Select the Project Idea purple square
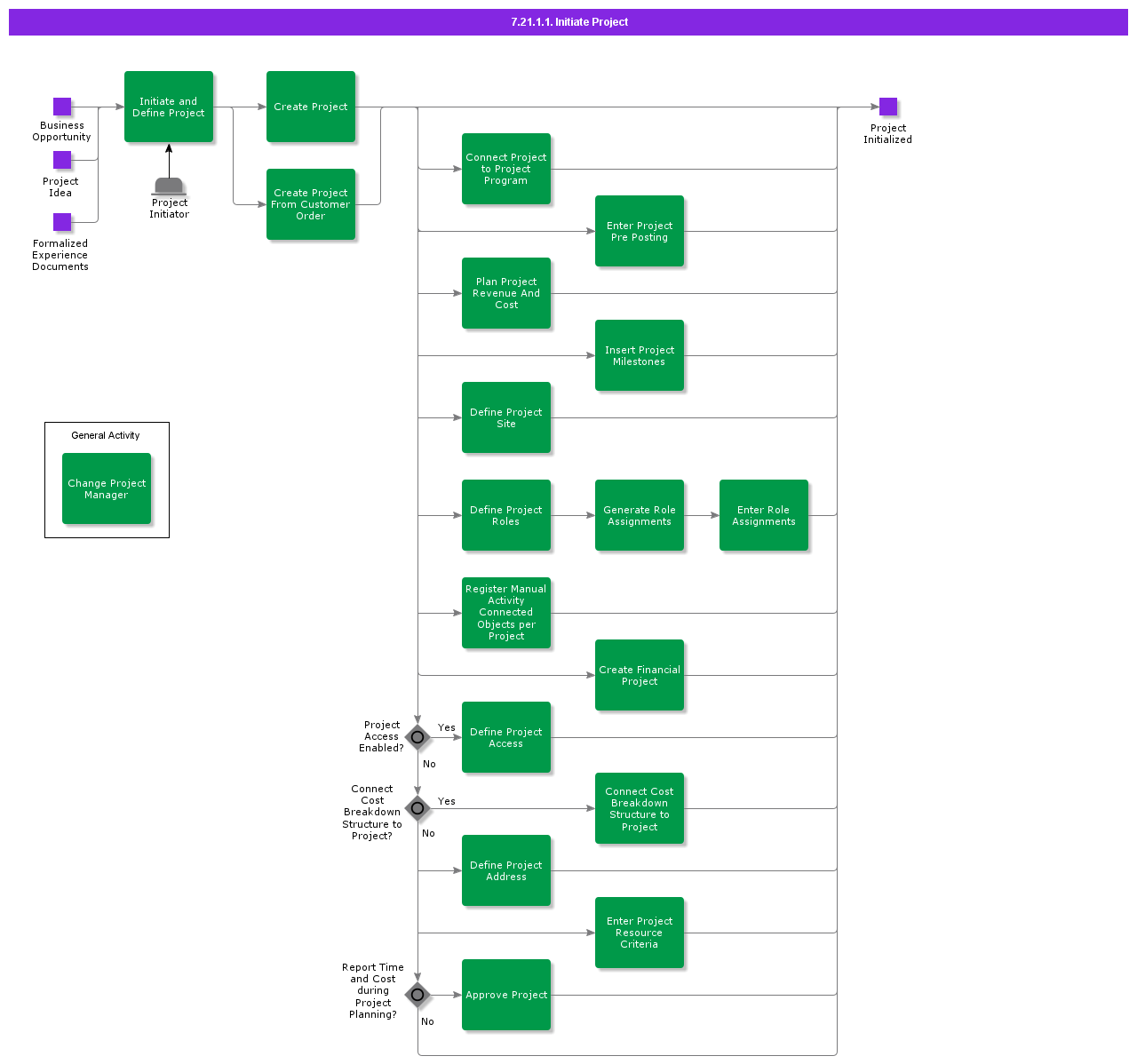Viewport: 1137px width, 1064px height. [x=62, y=160]
